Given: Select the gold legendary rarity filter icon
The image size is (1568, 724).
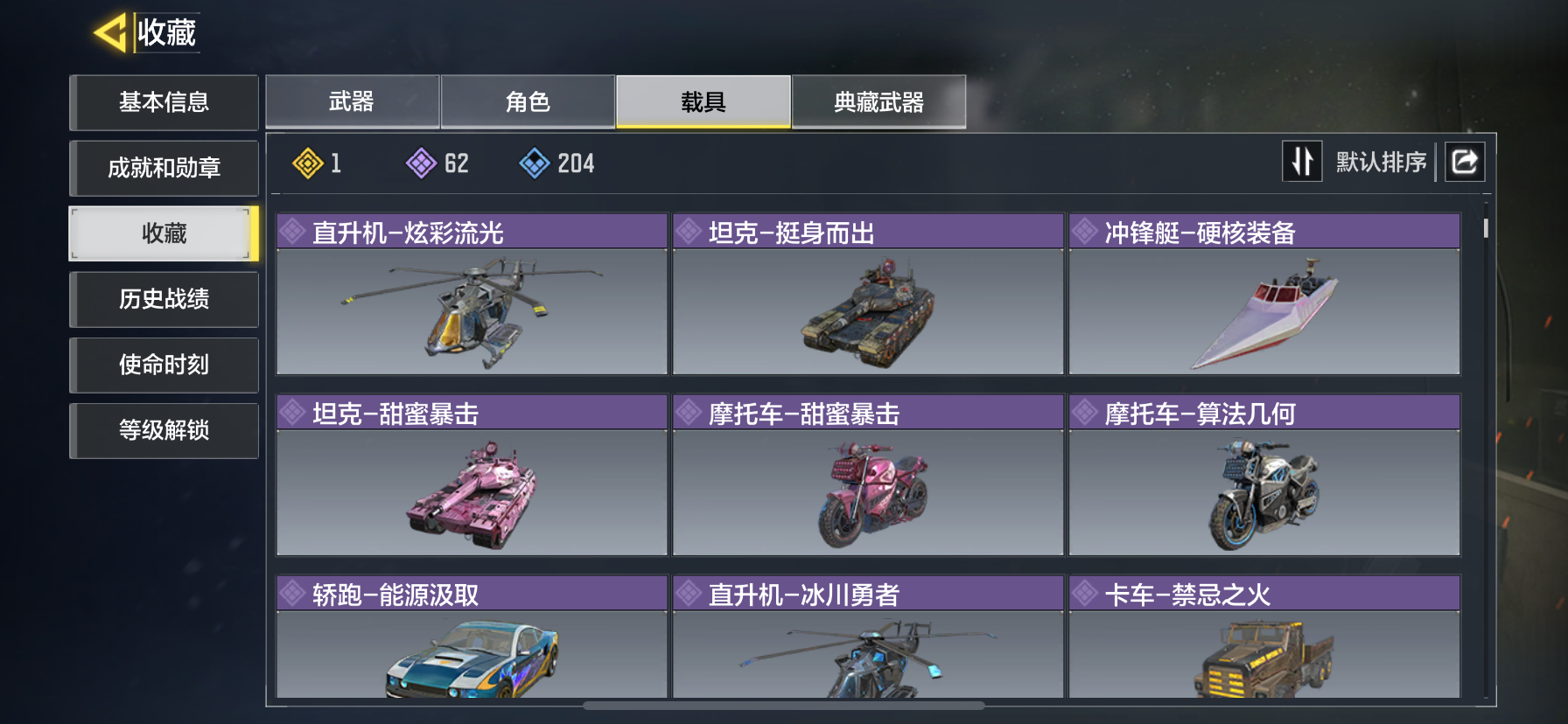Looking at the screenshot, I should (308, 164).
